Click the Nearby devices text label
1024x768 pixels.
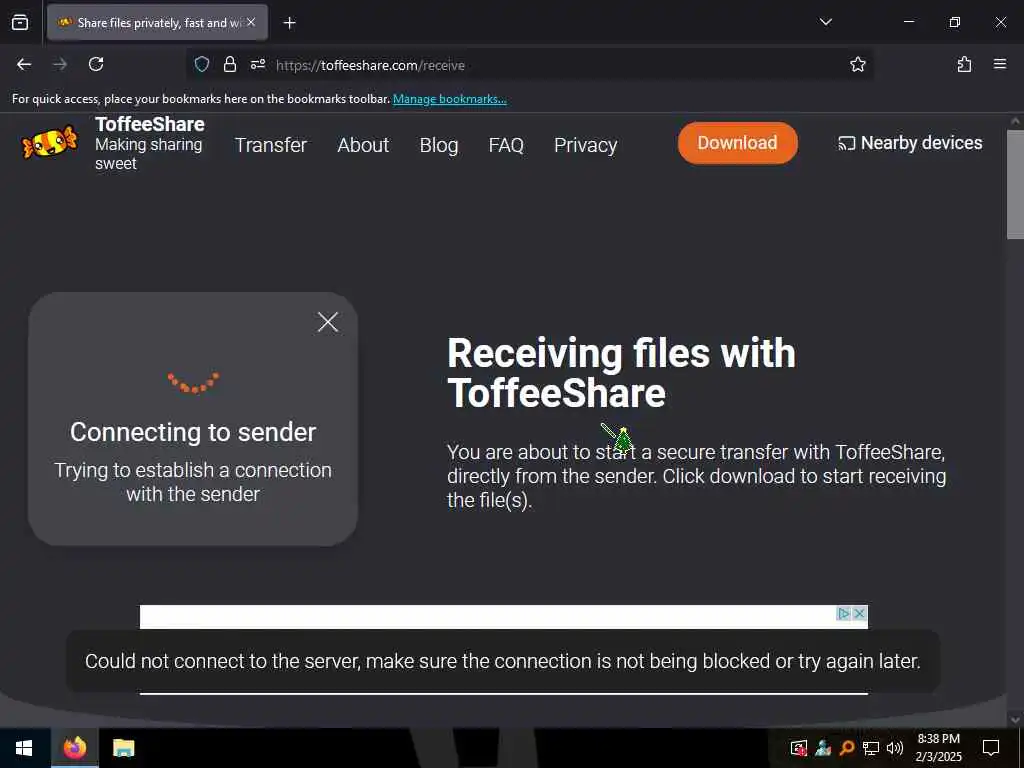click(x=921, y=143)
